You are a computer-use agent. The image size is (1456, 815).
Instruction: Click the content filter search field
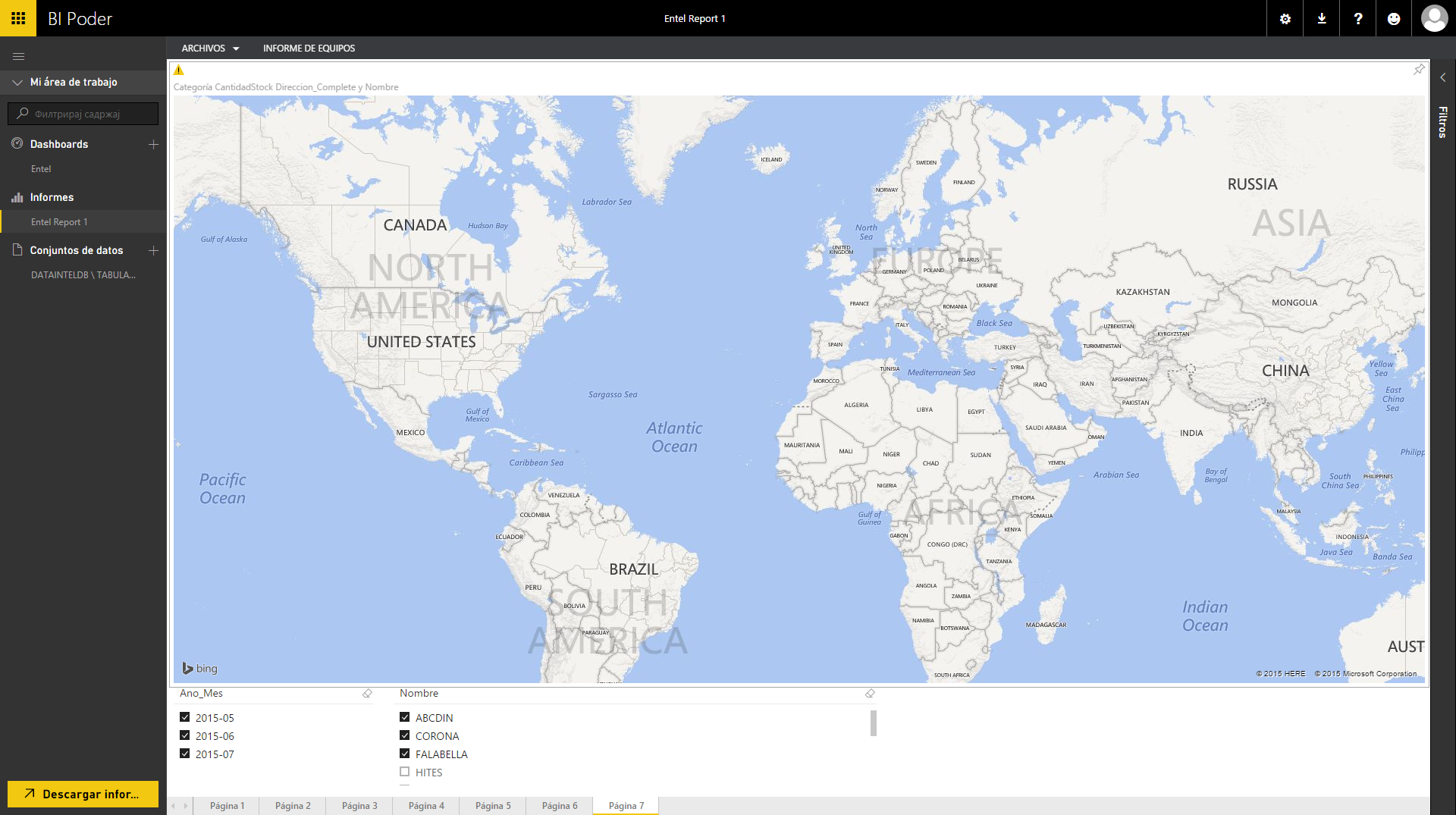tap(83, 114)
